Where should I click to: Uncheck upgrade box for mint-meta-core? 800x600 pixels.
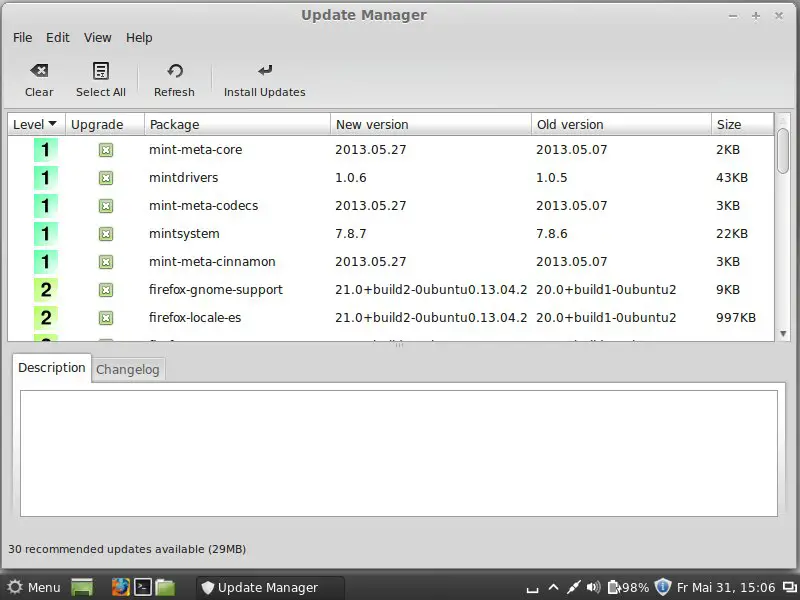coord(106,150)
